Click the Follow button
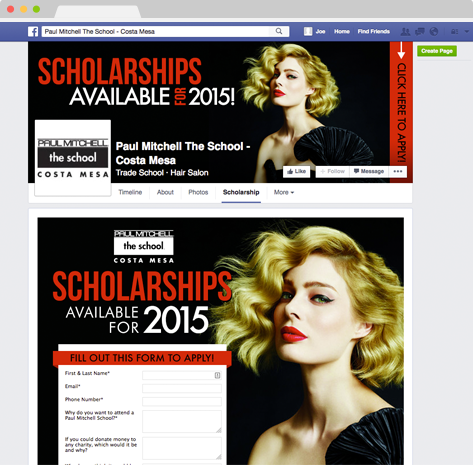This screenshot has width=473, height=465. (332, 171)
